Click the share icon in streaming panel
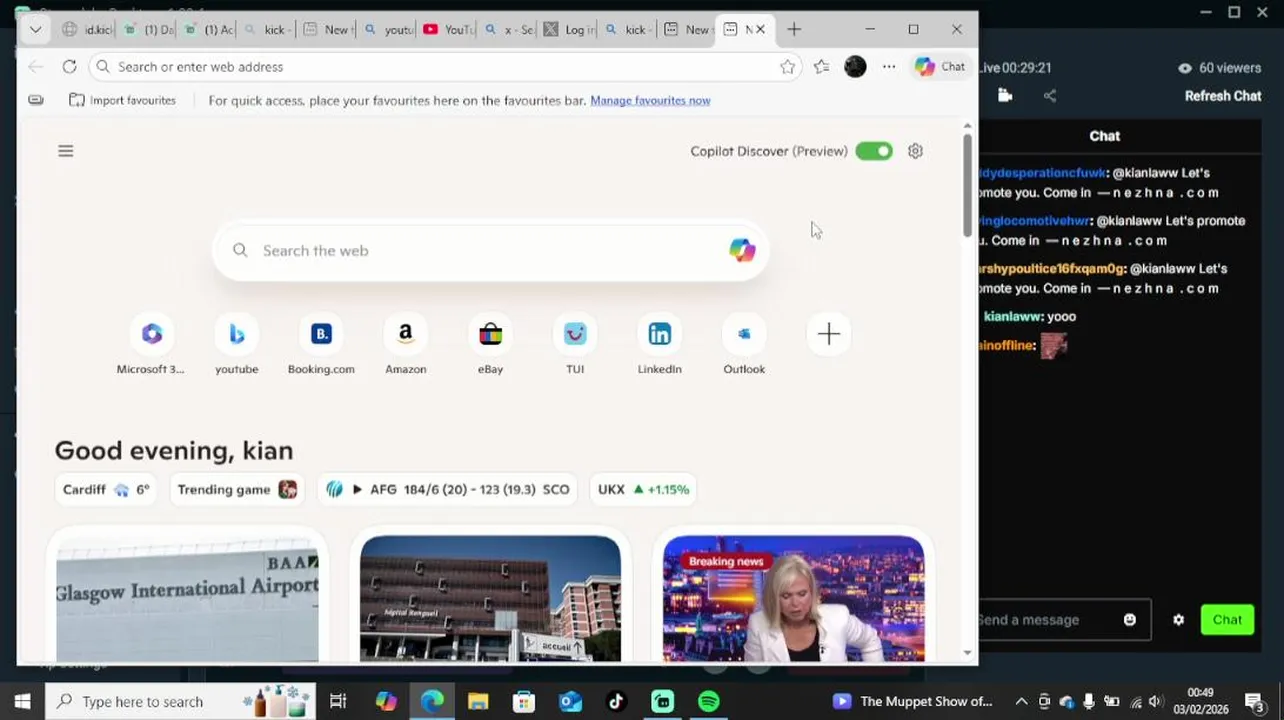1284x720 pixels. point(1050,96)
